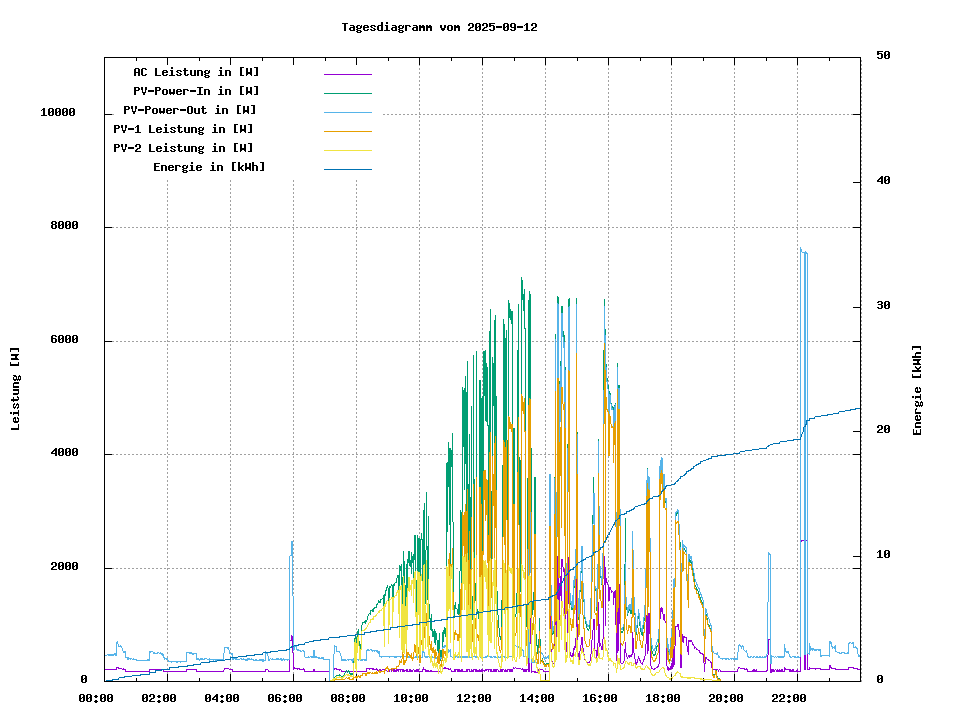The image size is (960, 720).
Task: Select the PV-2 Leistung legend label
Action: click(183, 148)
